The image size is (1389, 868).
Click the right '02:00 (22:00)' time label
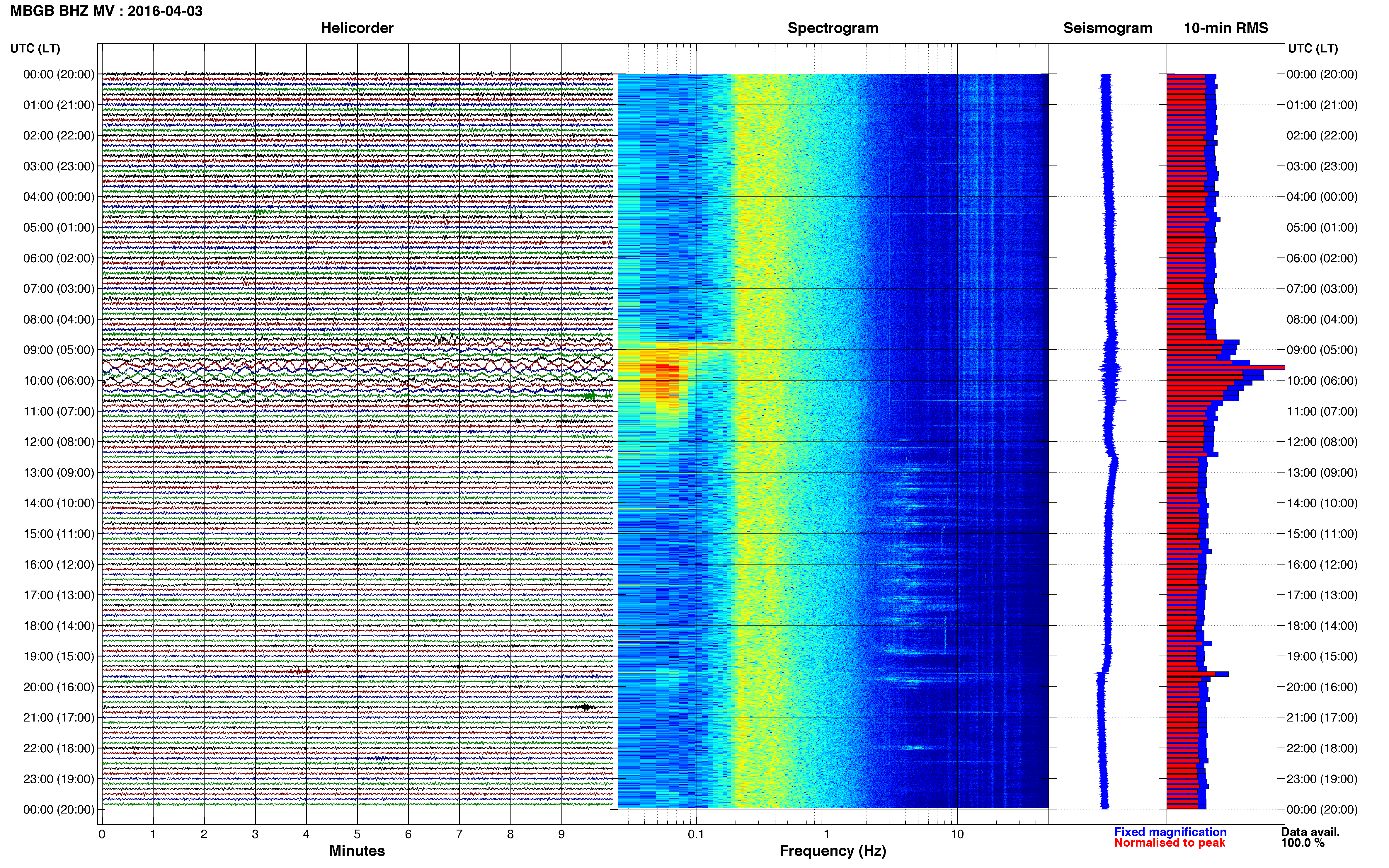pos(1322,135)
